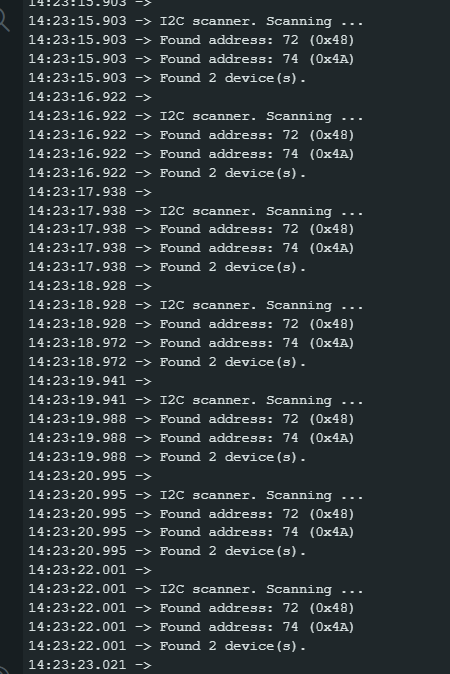
Task: Click I2C scanner line at 14:23:15.903
Action: [x=196, y=21]
